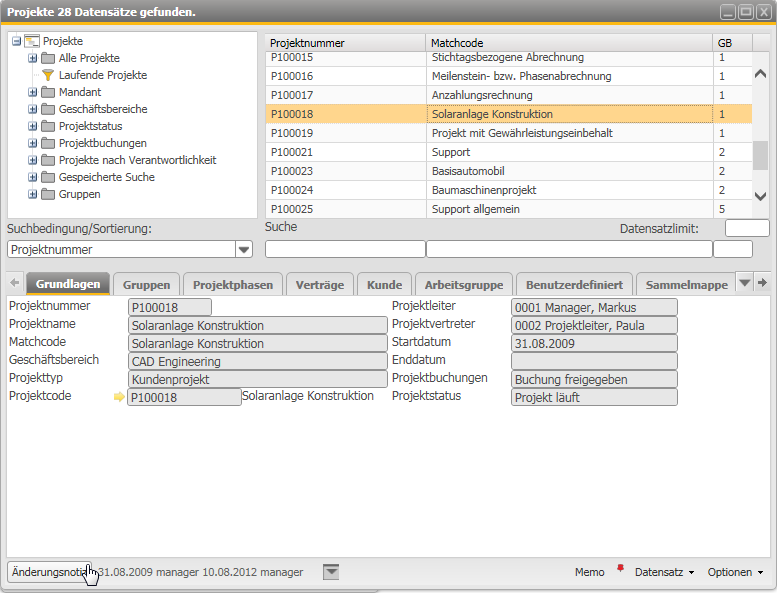Select the Baumaschinenprojekt row P100024
The height and width of the screenshot is (593, 777).
click(x=490, y=190)
